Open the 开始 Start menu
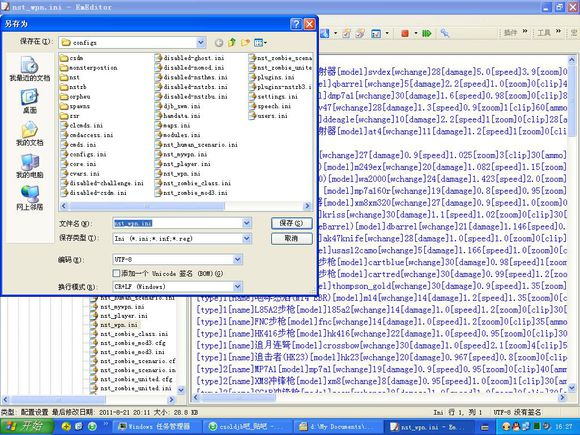The width and height of the screenshot is (580, 435). [x=26, y=426]
